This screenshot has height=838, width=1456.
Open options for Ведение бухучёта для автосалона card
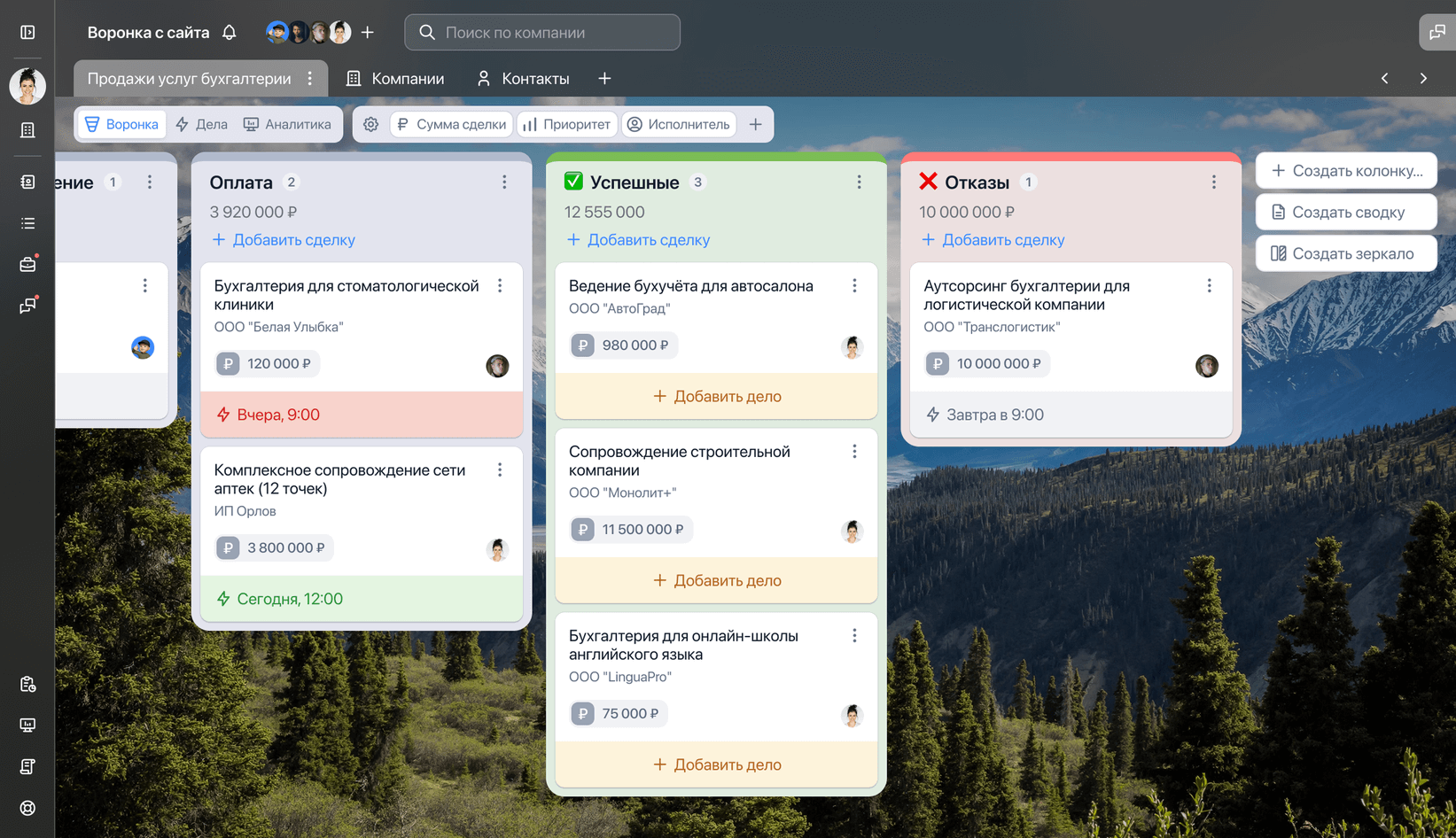[854, 286]
